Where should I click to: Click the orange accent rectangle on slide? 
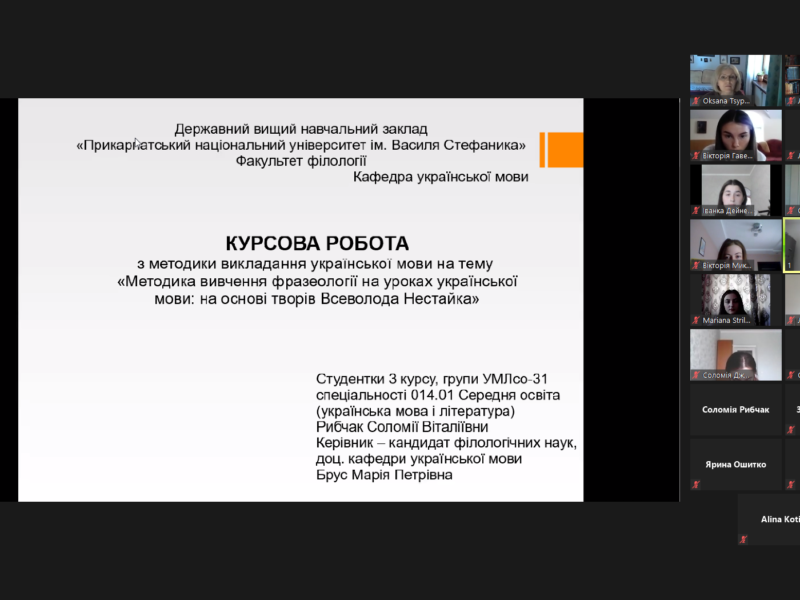point(562,150)
